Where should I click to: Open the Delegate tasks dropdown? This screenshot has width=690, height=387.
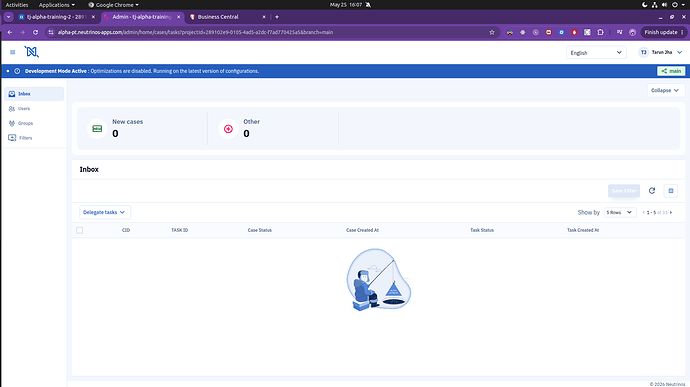[104, 212]
